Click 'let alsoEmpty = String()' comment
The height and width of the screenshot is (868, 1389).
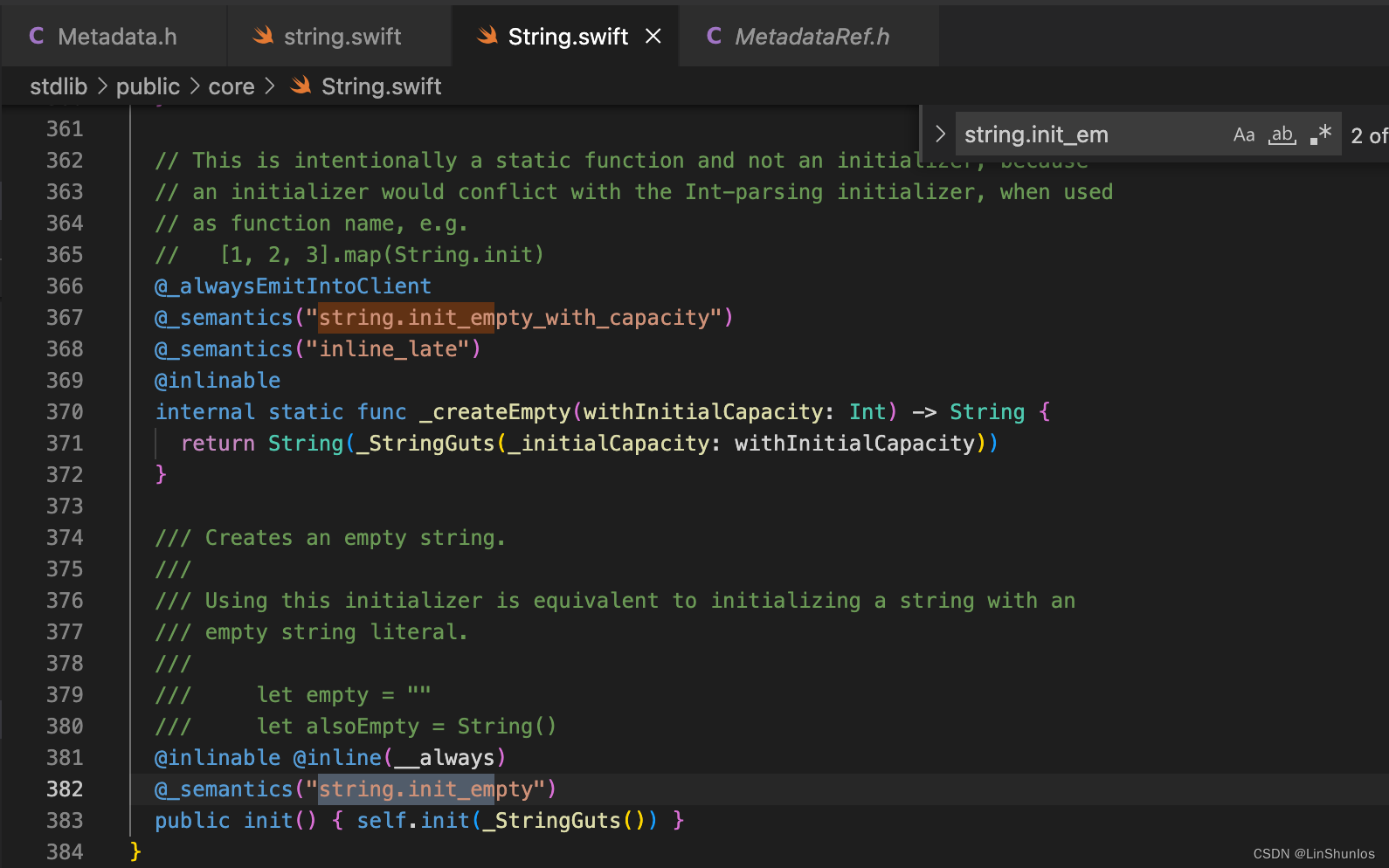(406, 727)
